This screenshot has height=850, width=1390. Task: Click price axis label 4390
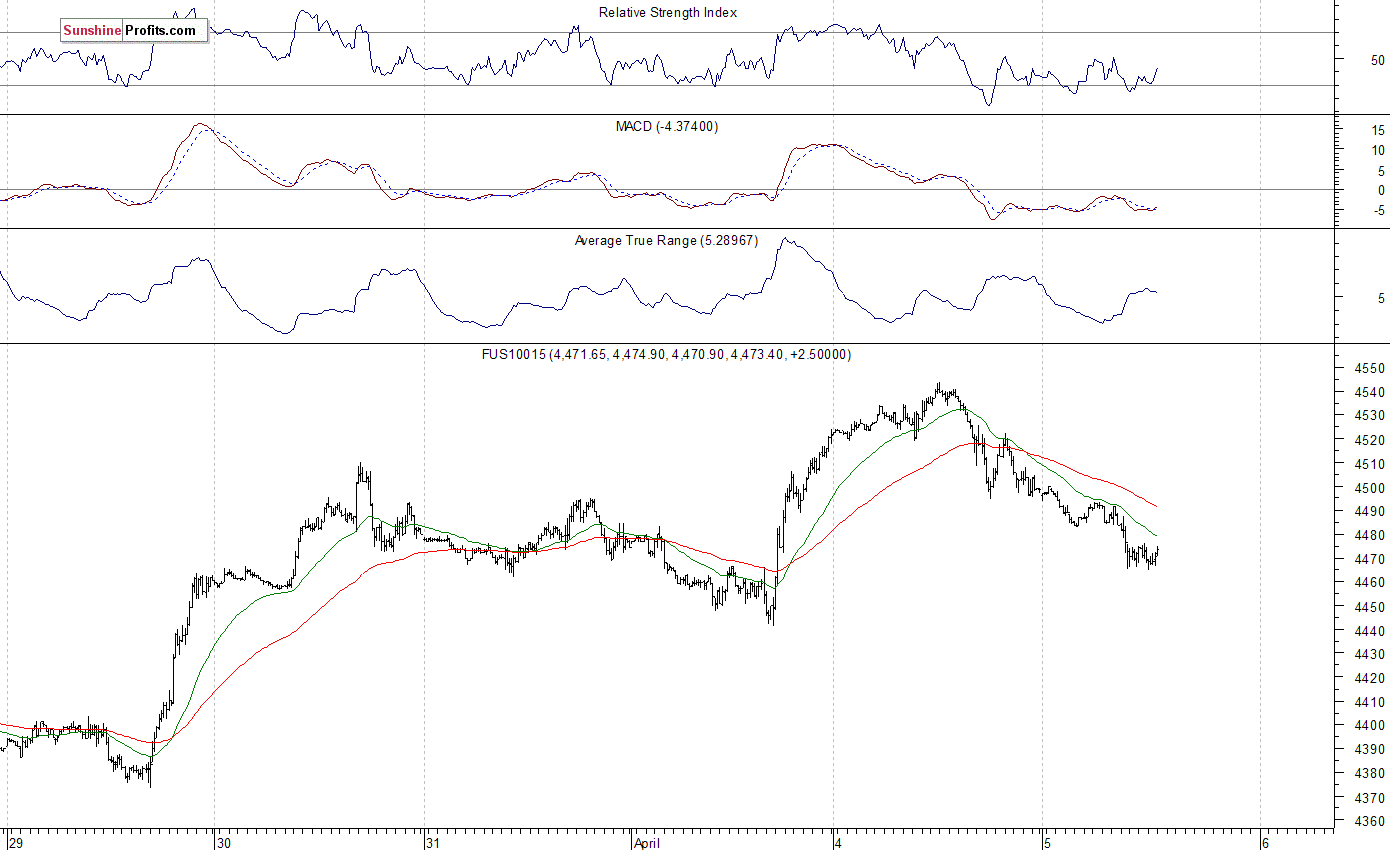tap(1370, 750)
